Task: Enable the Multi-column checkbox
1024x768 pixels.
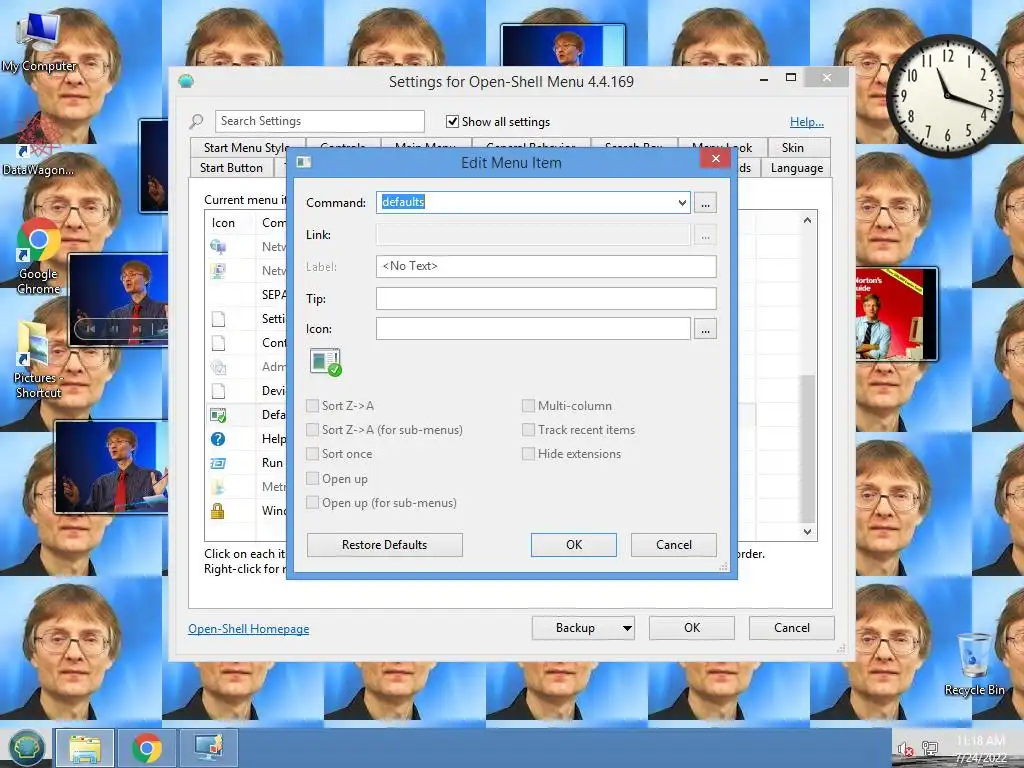Action: click(528, 406)
